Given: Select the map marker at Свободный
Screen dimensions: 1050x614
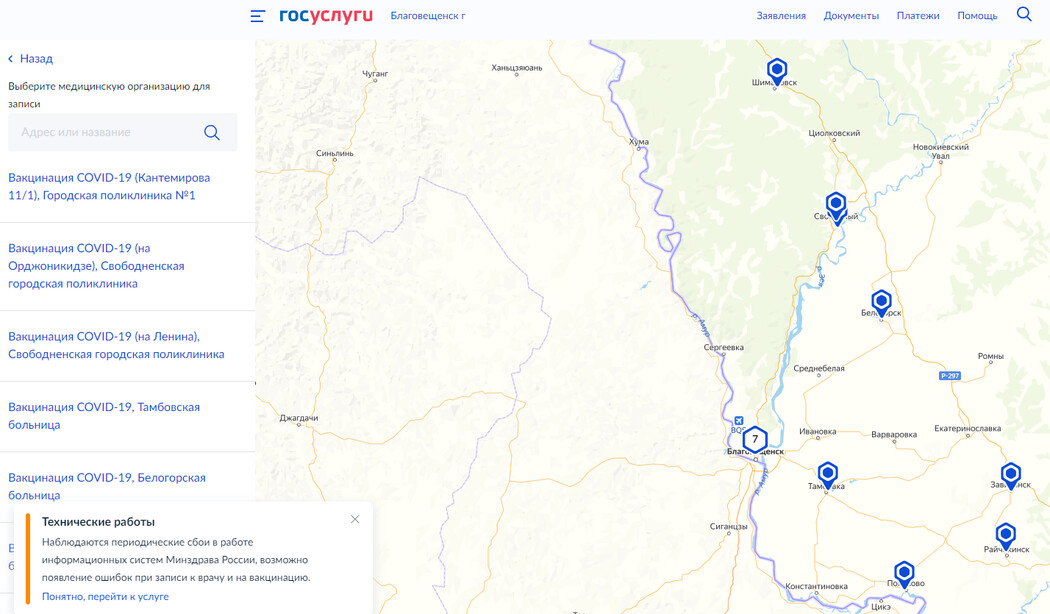Looking at the screenshot, I should pyautogui.click(x=836, y=206).
